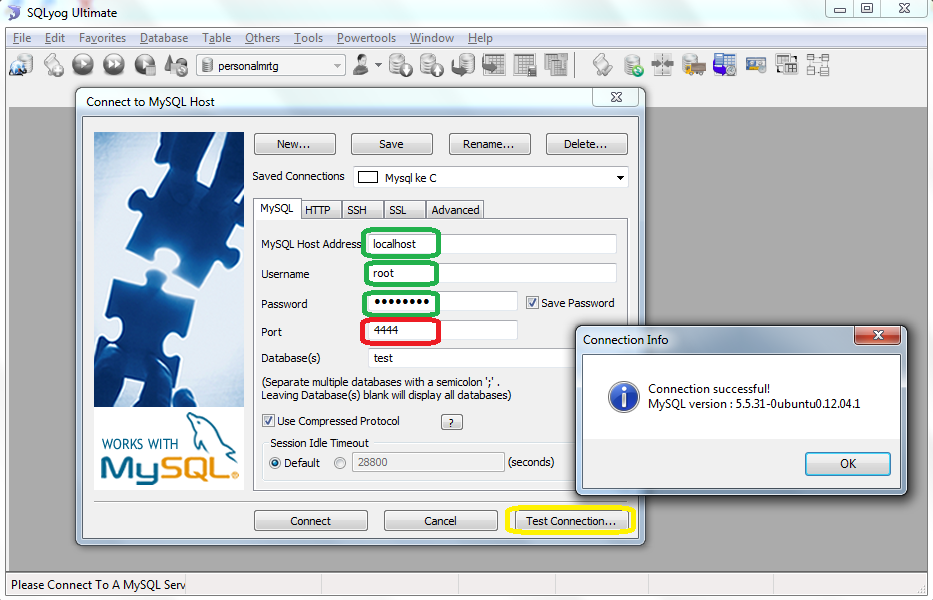933x600 pixels.
Task: Click the Save connection button
Action: (392, 144)
